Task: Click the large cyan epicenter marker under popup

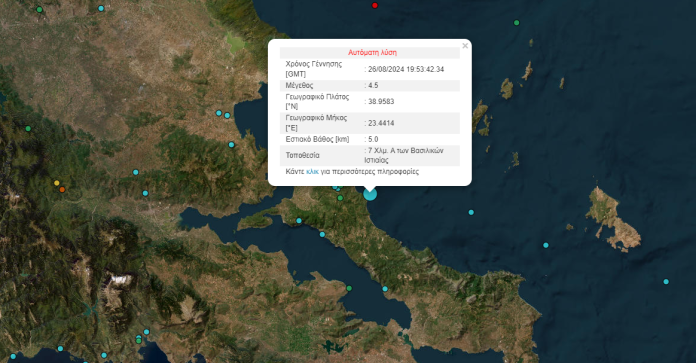Action: [370, 194]
